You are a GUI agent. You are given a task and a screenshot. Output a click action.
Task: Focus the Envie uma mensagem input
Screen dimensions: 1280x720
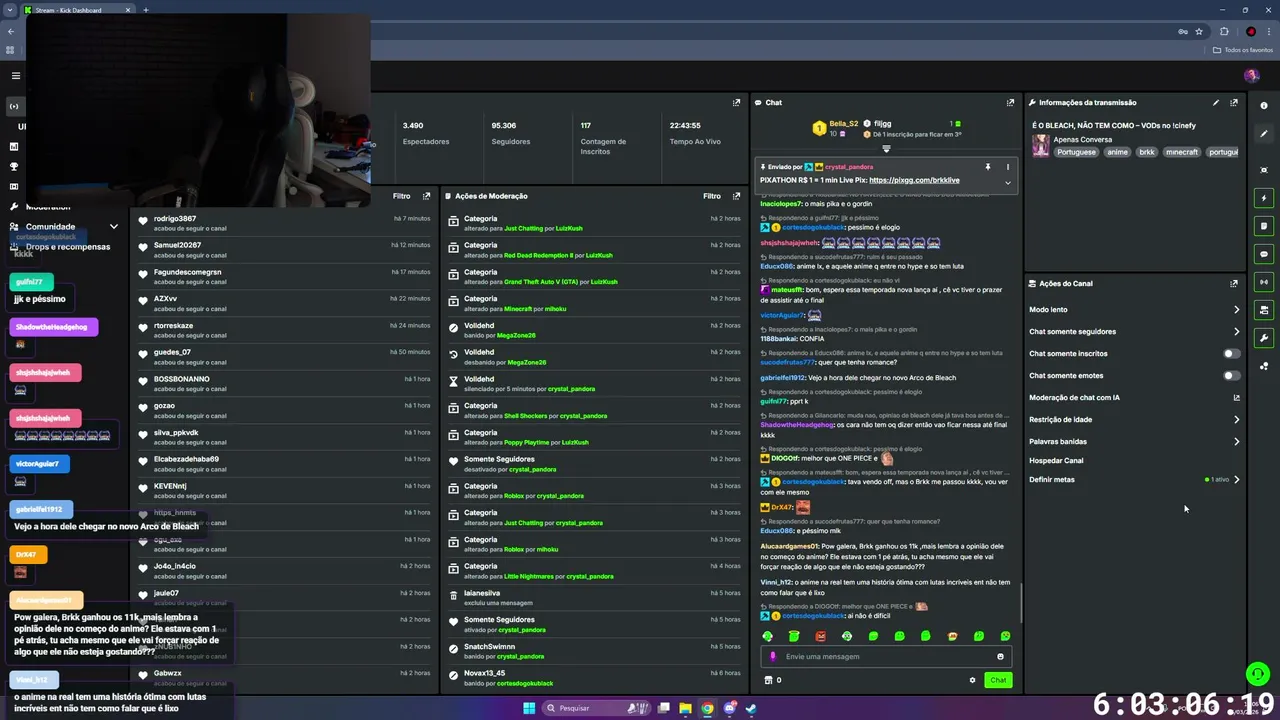tap(886, 656)
